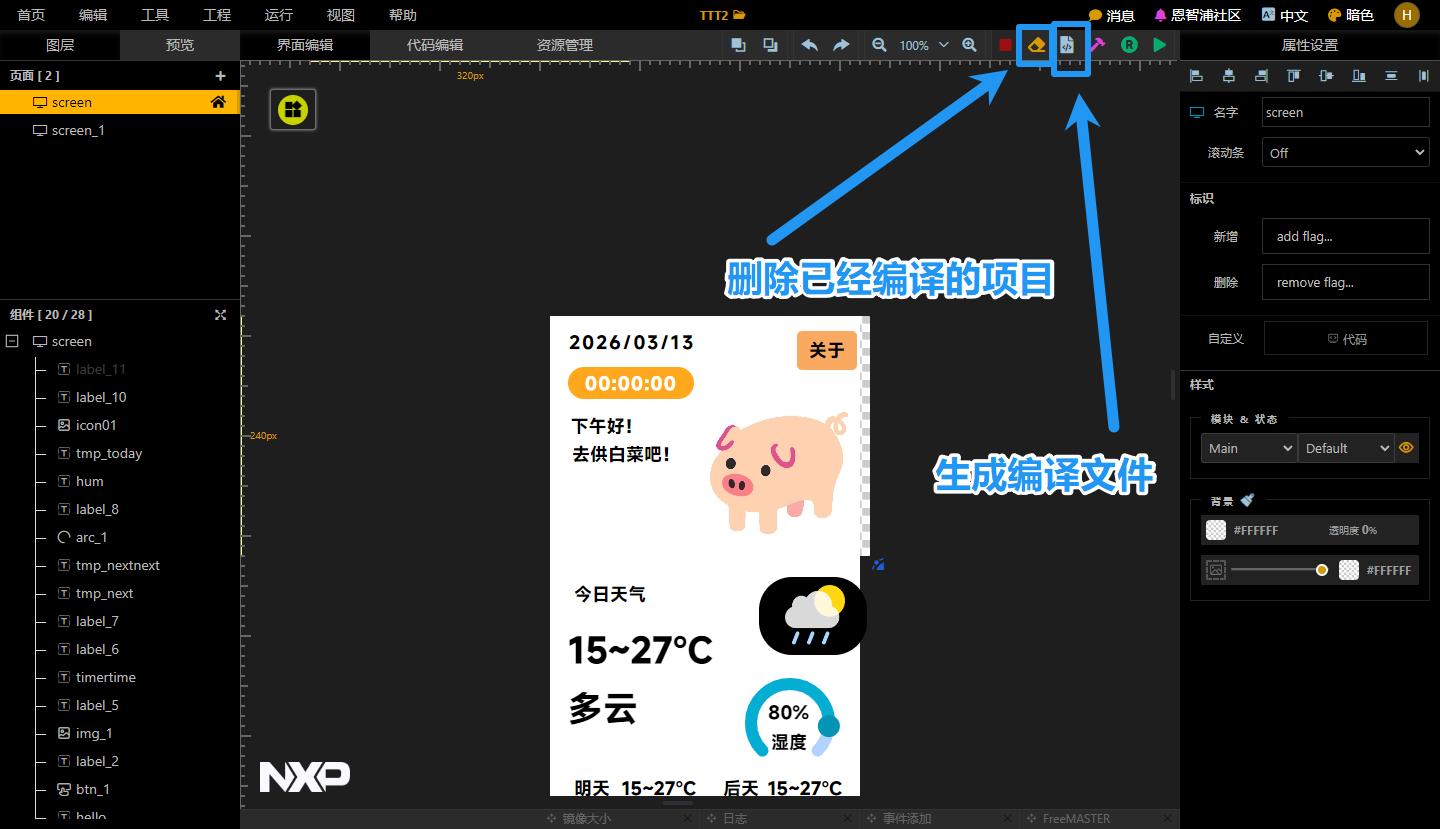Switch to the 资源管理 tab
The height and width of the screenshot is (829, 1440).
click(x=565, y=45)
